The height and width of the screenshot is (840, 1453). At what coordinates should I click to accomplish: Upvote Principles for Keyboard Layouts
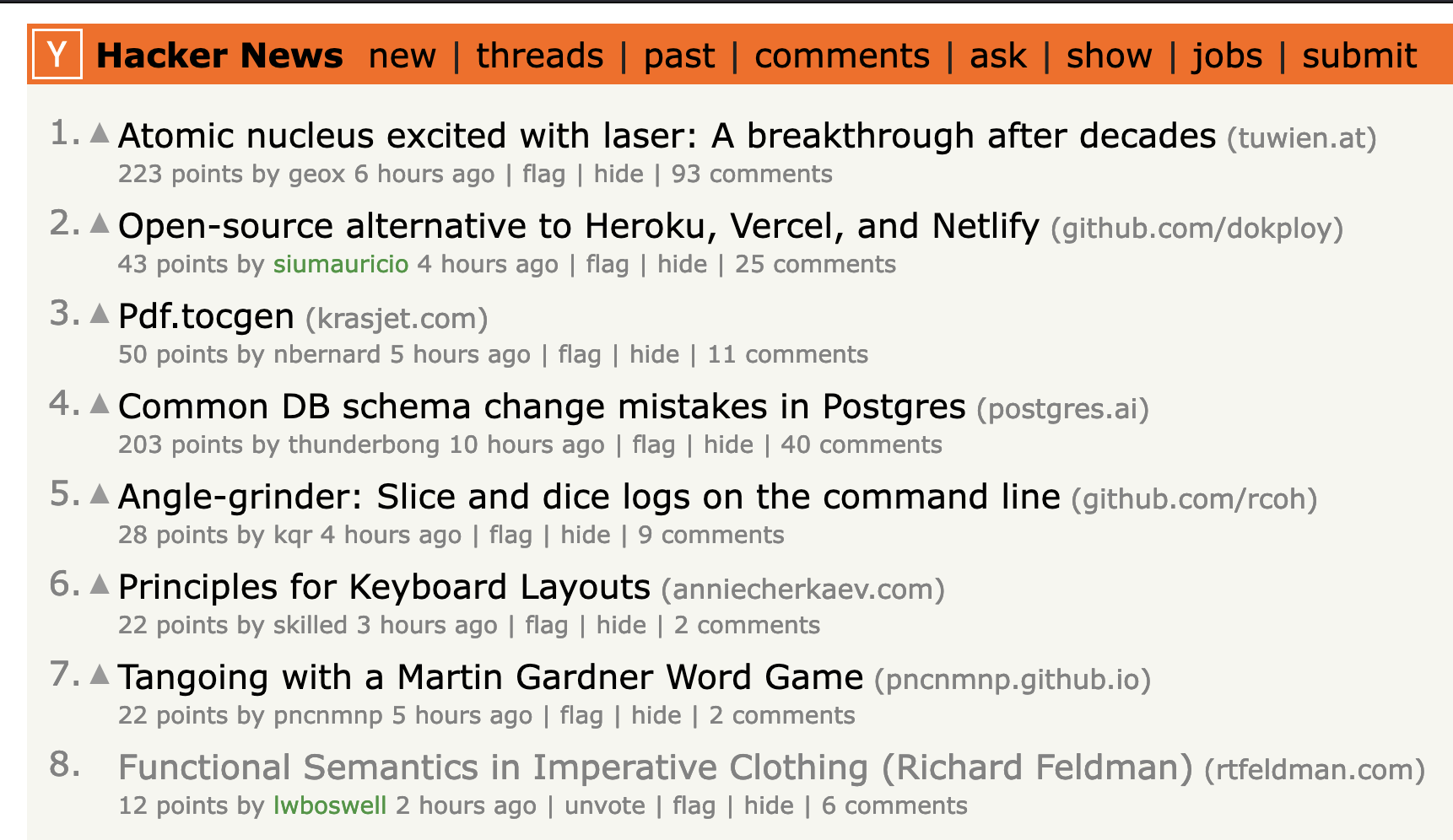point(100,584)
